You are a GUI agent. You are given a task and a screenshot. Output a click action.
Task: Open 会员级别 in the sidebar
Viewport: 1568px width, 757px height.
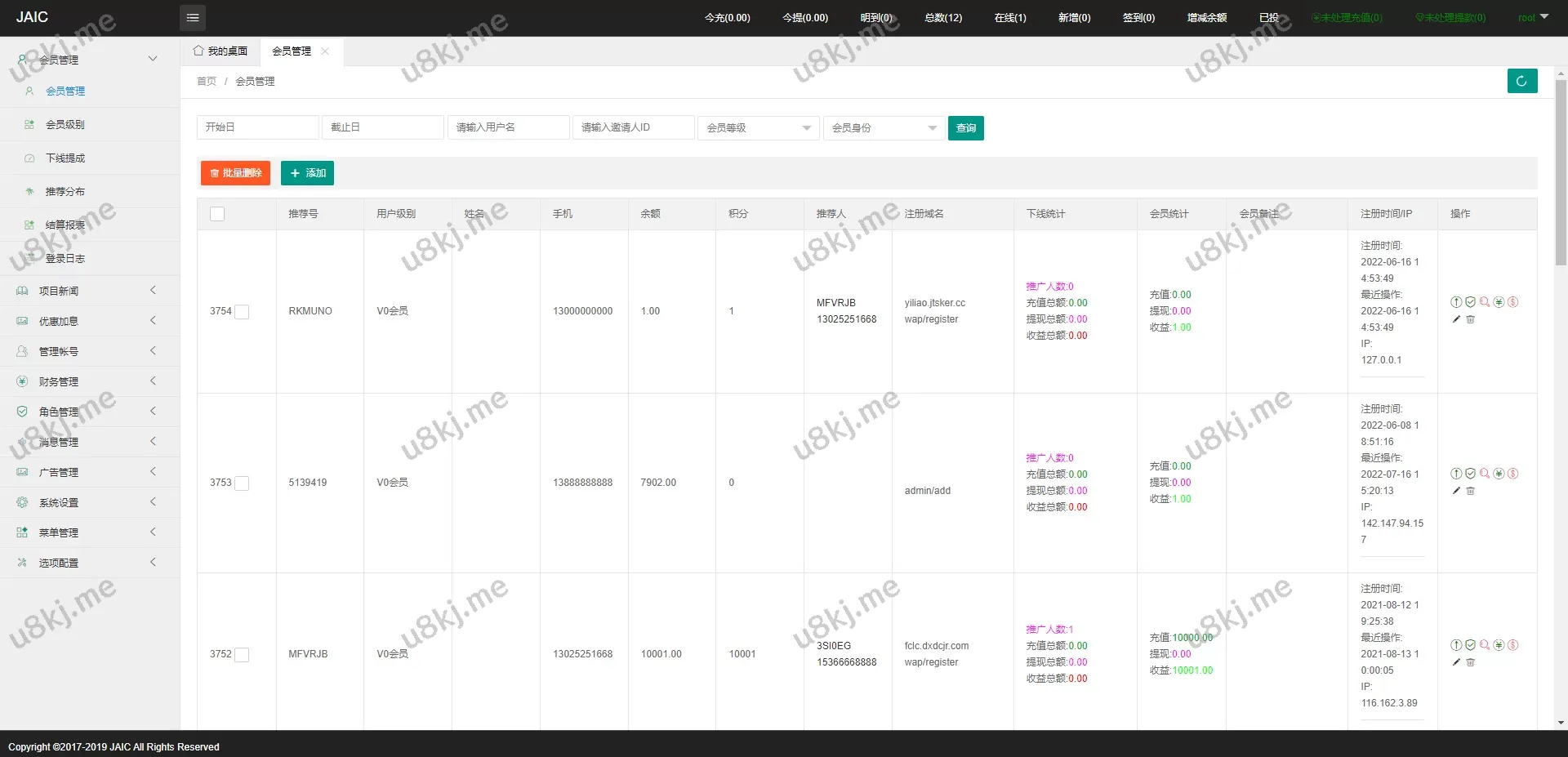pos(65,125)
